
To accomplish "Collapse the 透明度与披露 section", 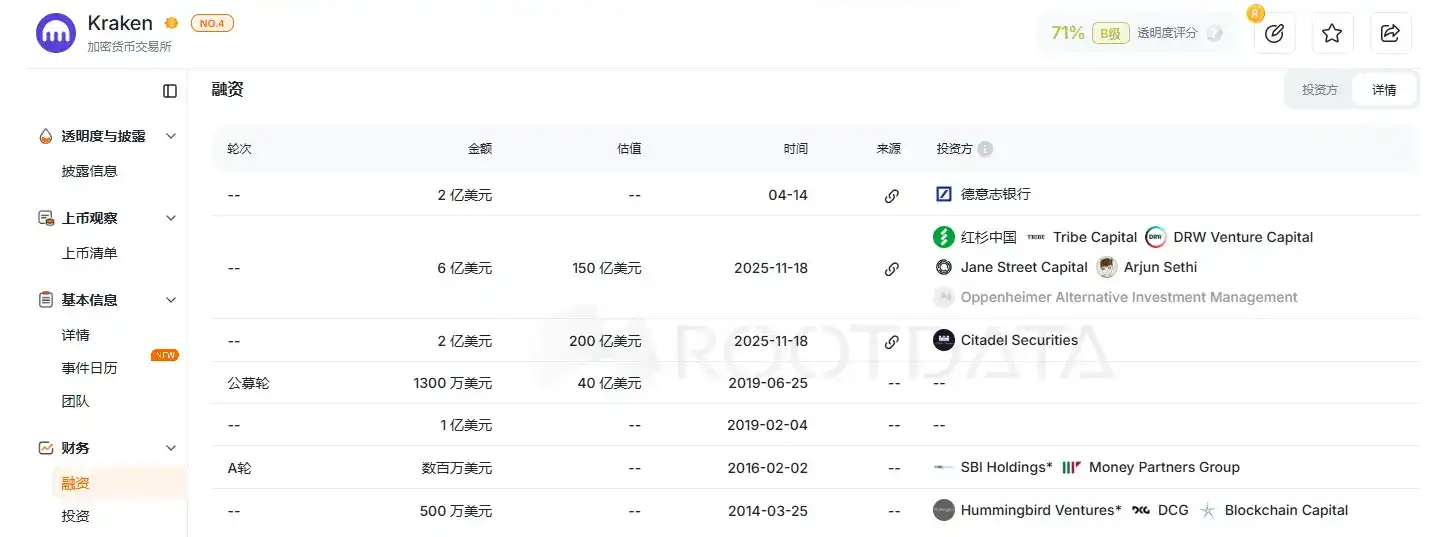I will tap(171, 136).
